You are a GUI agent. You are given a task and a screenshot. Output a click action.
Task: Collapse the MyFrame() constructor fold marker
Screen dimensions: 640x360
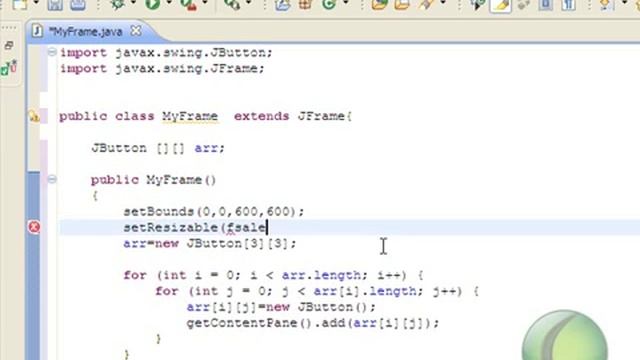click(52, 179)
